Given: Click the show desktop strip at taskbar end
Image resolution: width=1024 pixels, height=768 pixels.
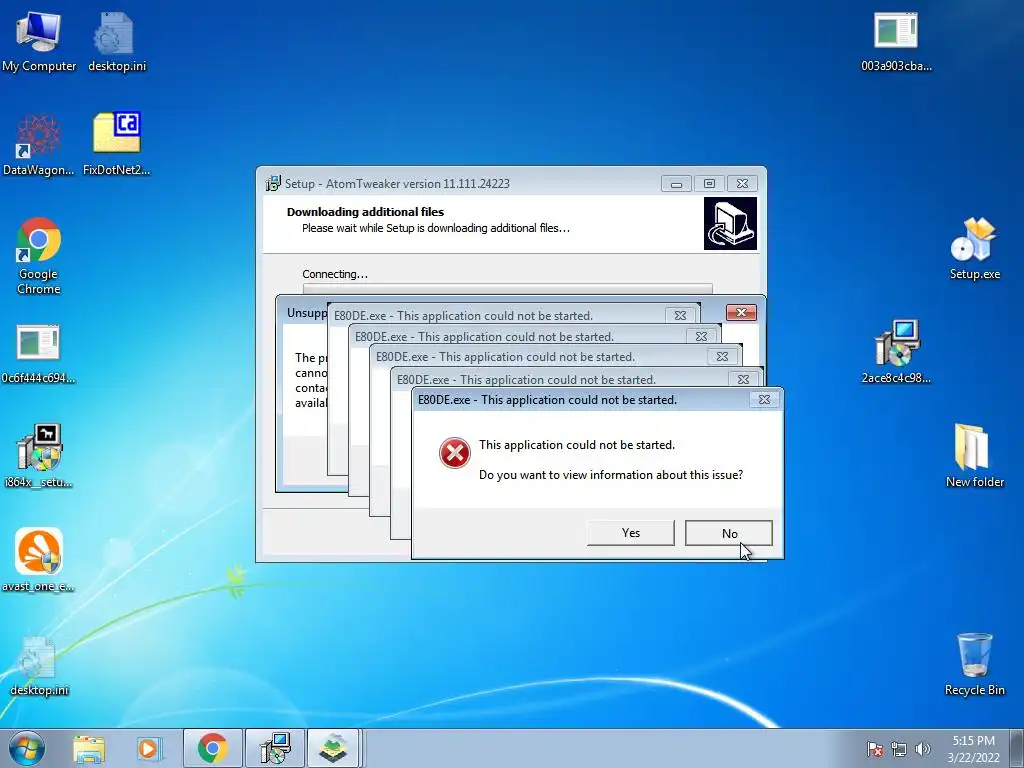Looking at the screenshot, I should [x=1019, y=748].
